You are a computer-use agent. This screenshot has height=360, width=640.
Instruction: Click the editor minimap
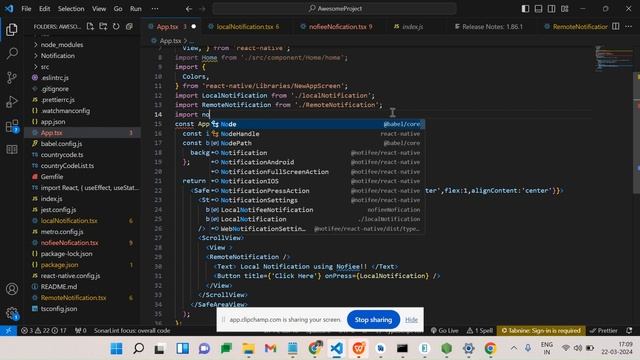pos(613,59)
